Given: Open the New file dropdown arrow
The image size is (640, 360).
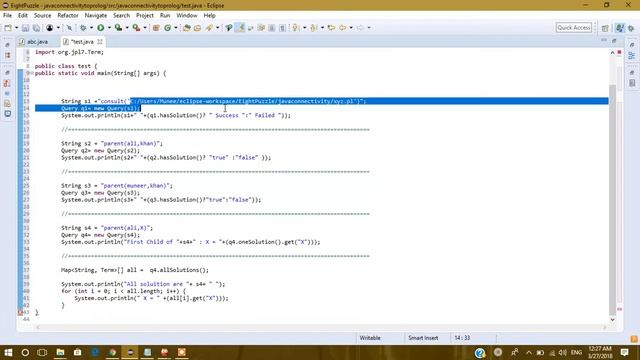Looking at the screenshot, I should (16, 28).
